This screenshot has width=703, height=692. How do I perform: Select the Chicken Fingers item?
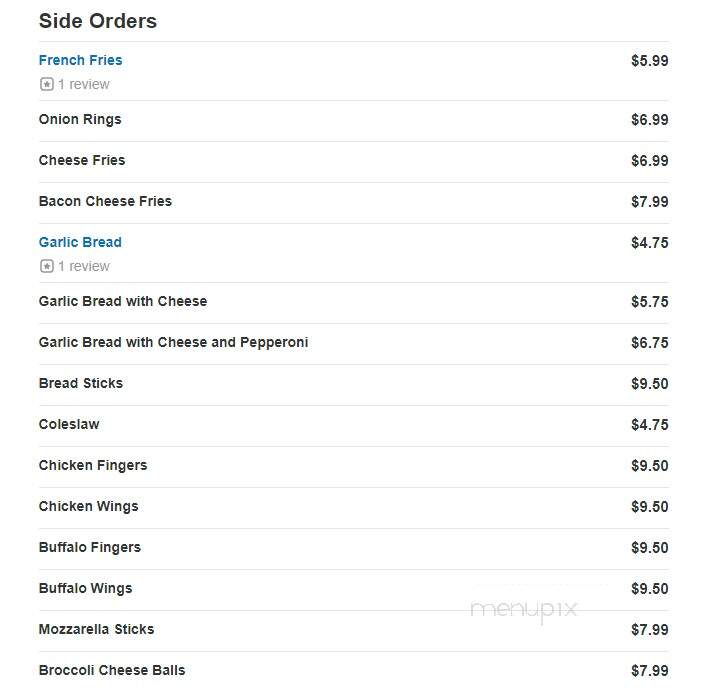click(93, 466)
